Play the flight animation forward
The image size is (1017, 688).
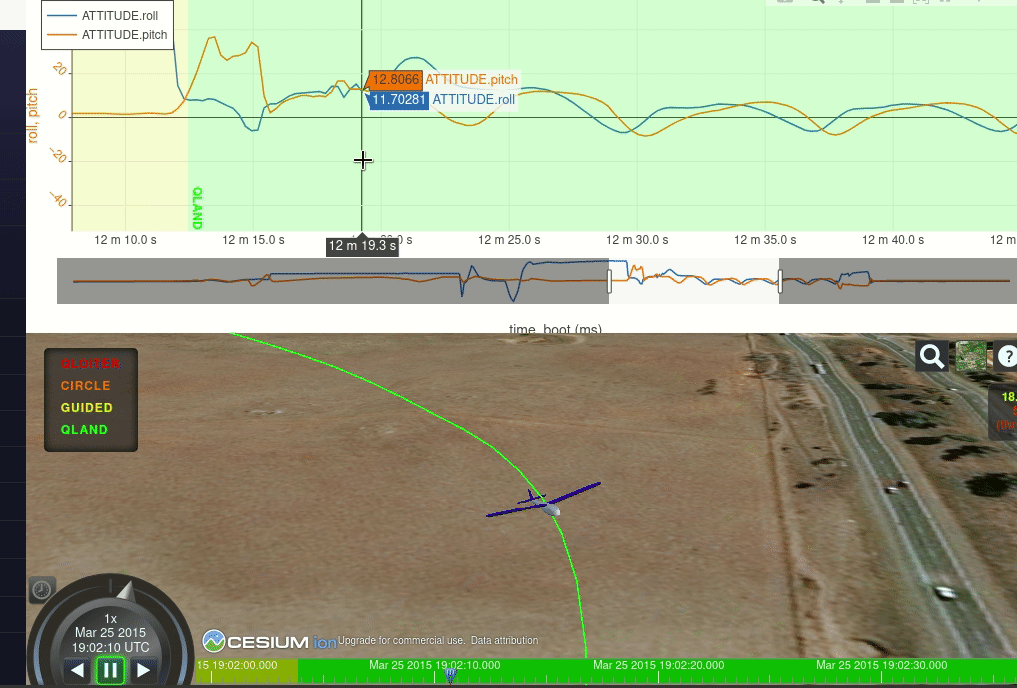coord(143,670)
